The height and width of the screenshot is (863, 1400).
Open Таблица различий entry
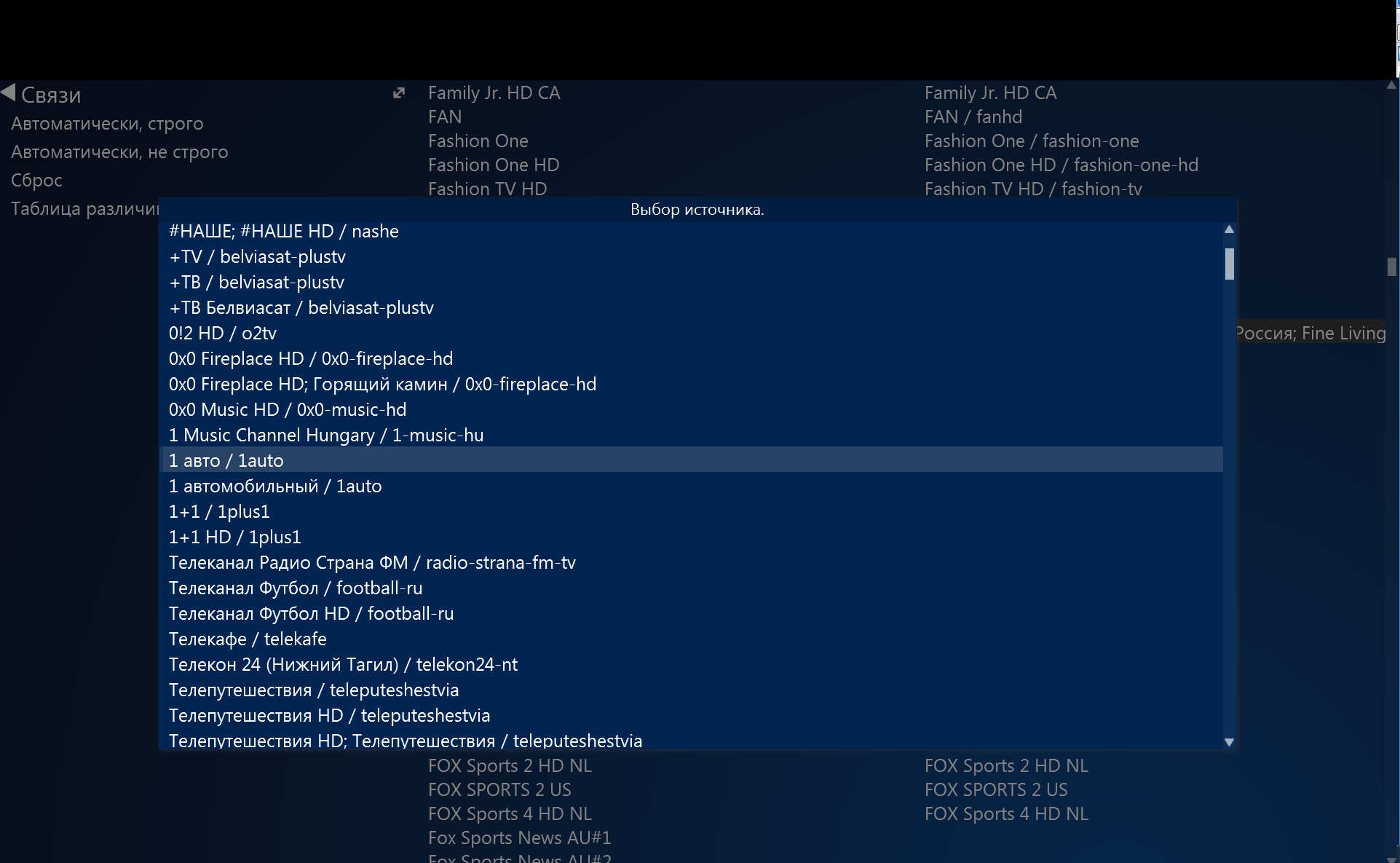click(84, 209)
